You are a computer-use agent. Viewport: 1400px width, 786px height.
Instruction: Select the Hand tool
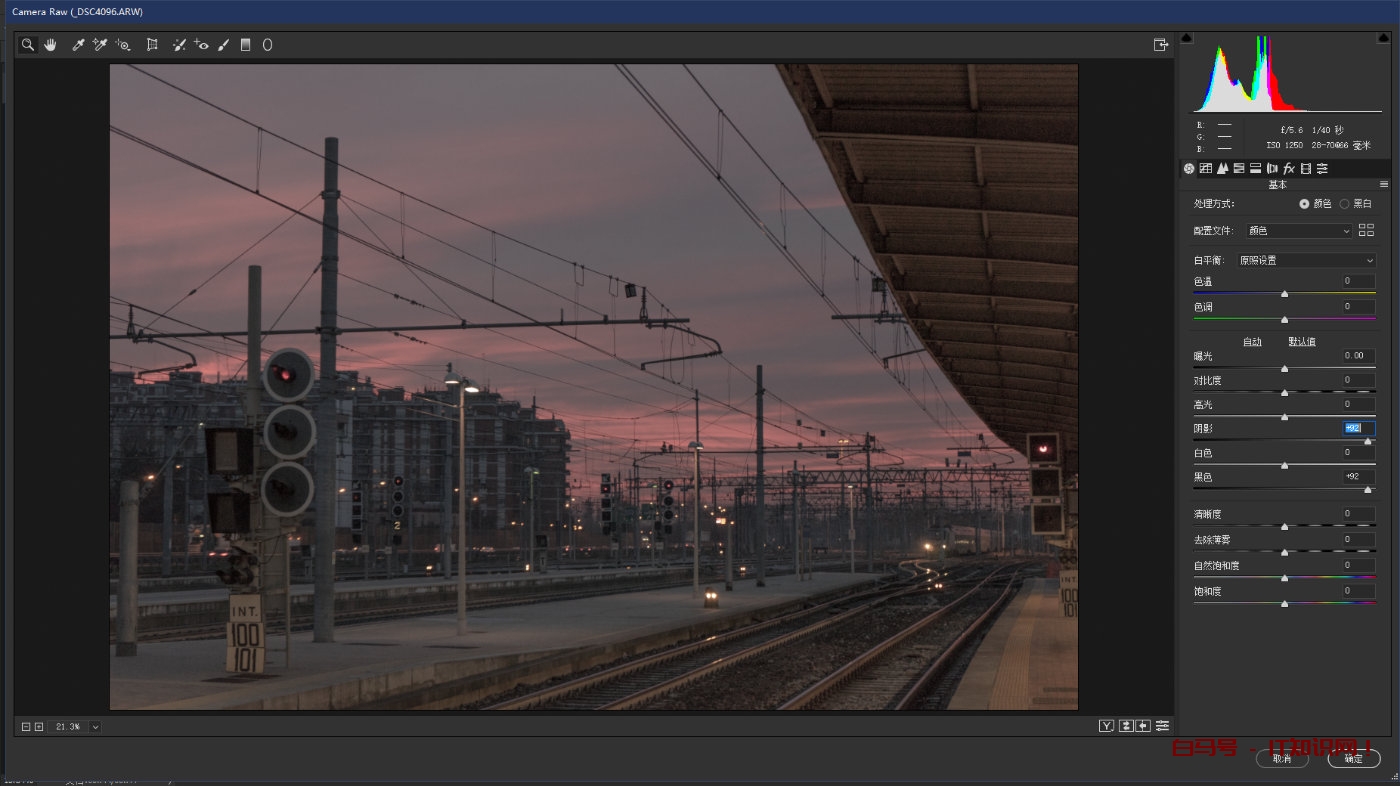50,45
